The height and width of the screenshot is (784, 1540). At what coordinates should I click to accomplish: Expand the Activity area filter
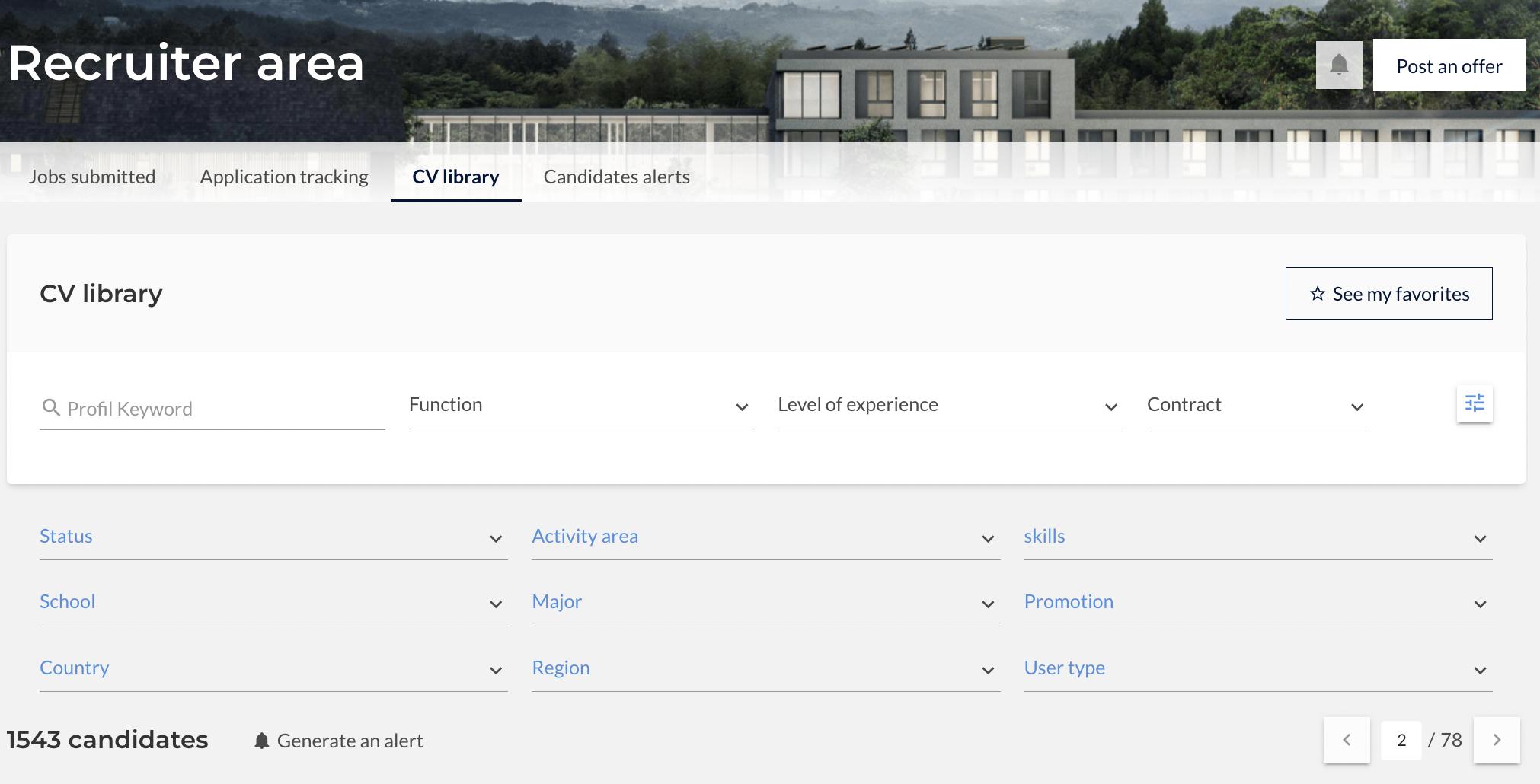click(765, 537)
